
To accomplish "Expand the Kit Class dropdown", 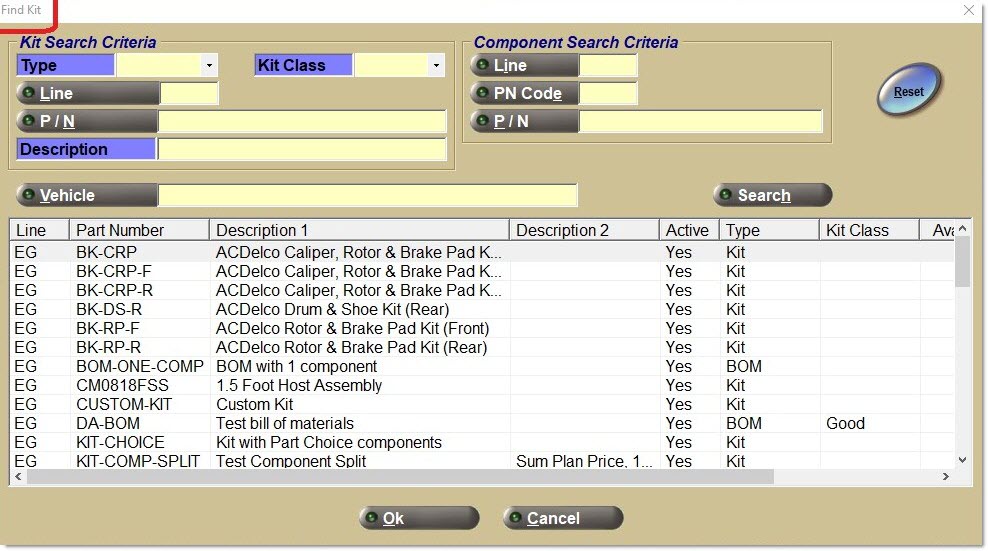I will (435, 66).
